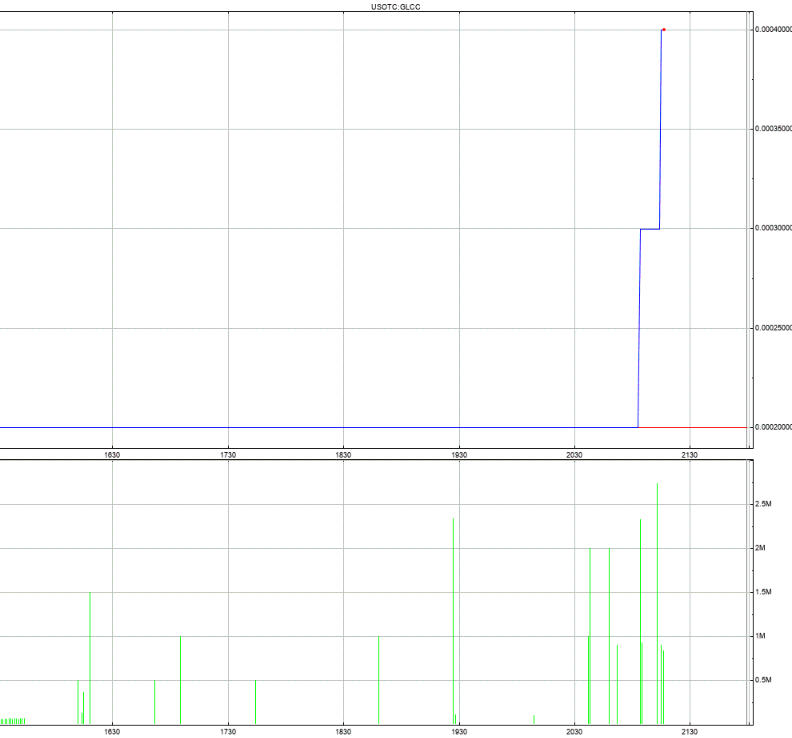792x738 pixels.
Task: Click 1830 on the volume chart time axis
Action: click(x=343, y=732)
